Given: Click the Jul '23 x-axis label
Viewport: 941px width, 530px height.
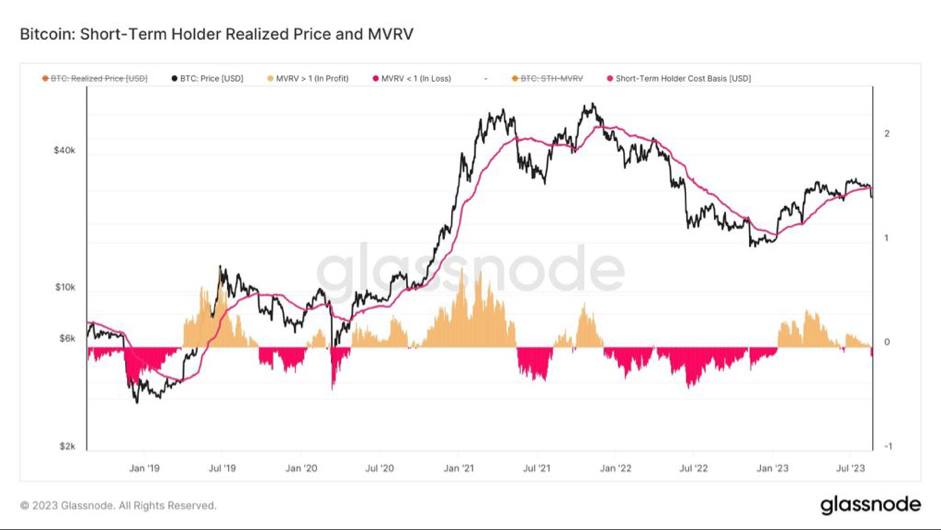Looking at the screenshot, I should 849,467.
